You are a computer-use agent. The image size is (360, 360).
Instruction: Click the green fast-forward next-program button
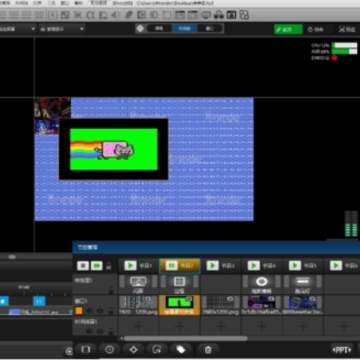[97, 266]
